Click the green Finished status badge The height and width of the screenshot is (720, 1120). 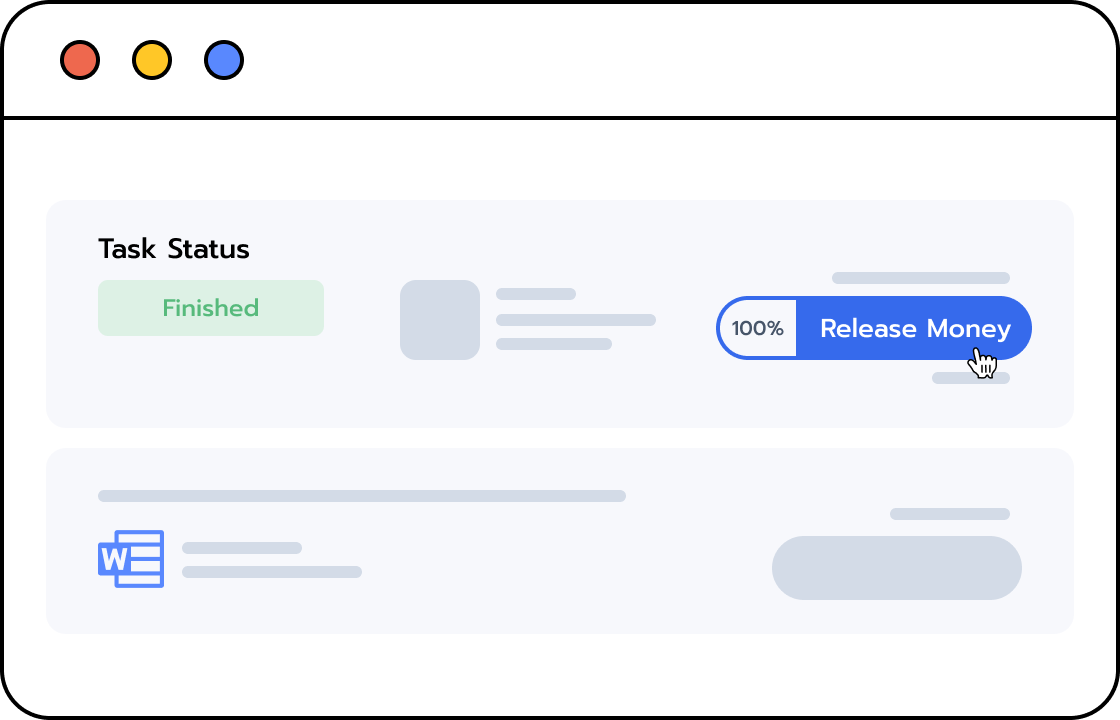[x=211, y=308]
